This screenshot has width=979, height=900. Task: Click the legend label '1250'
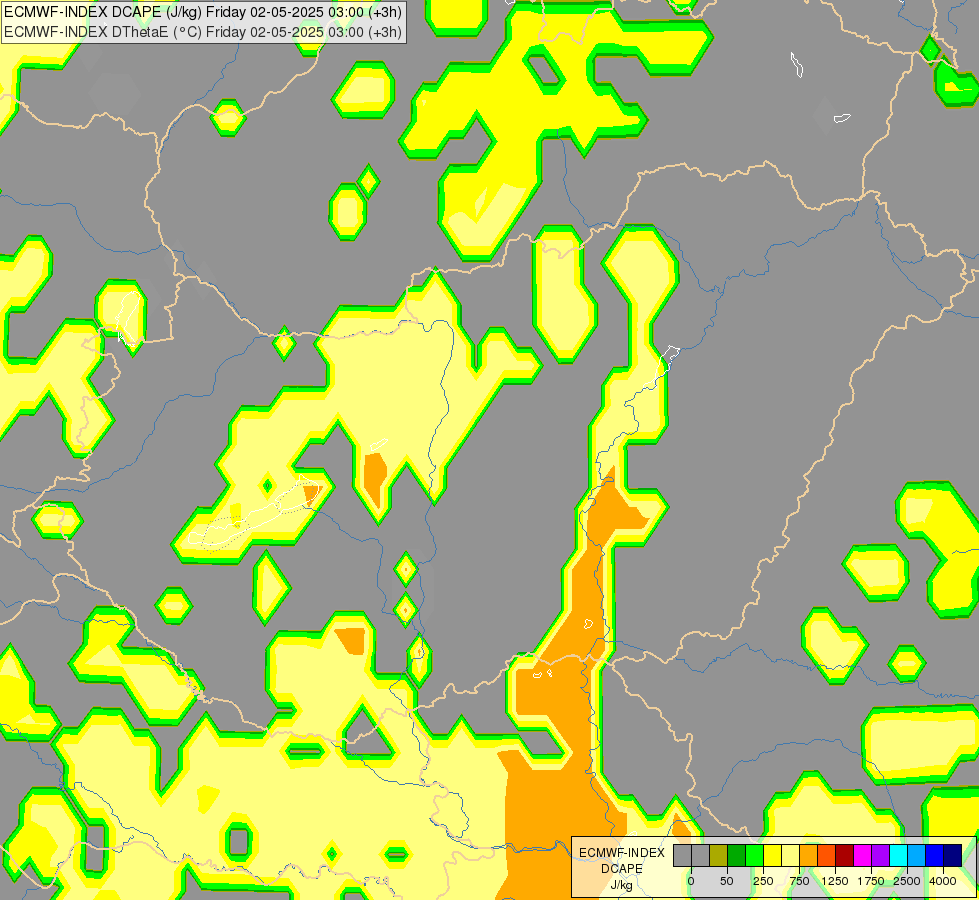coord(835,881)
